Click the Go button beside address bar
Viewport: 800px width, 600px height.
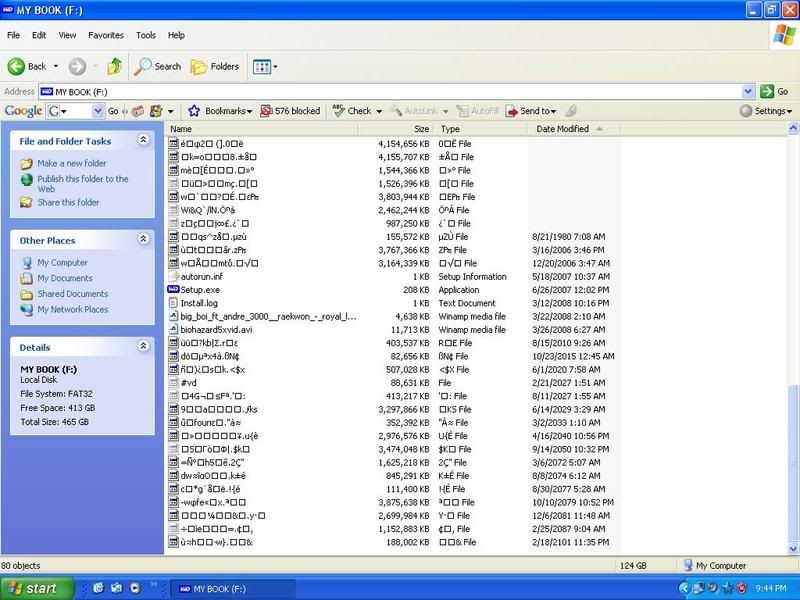tap(774, 92)
